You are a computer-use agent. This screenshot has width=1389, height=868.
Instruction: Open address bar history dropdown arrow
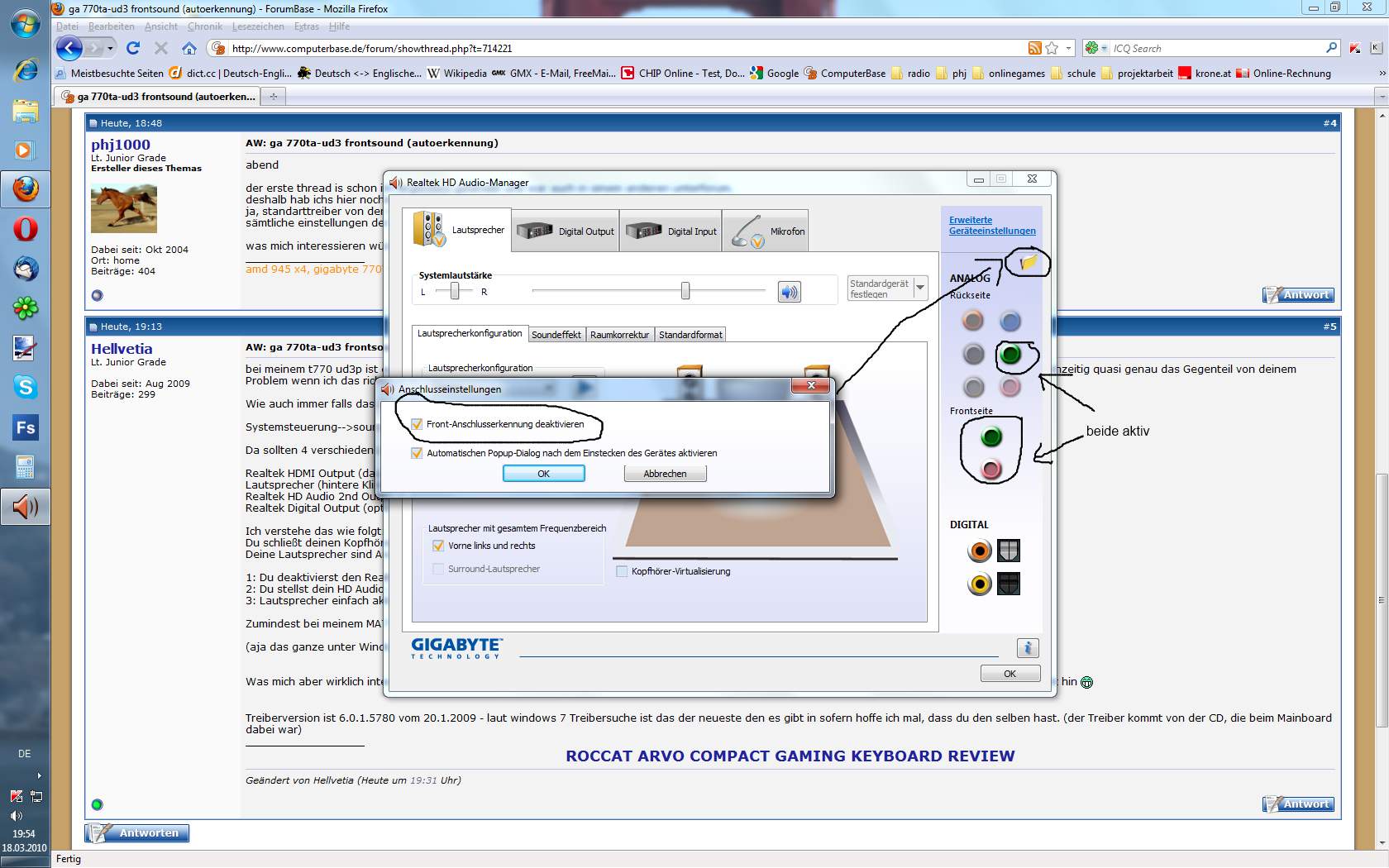pos(1068,48)
